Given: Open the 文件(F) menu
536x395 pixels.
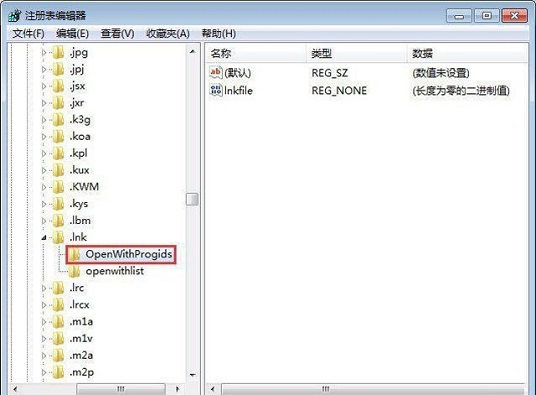Looking at the screenshot, I should [28, 33].
